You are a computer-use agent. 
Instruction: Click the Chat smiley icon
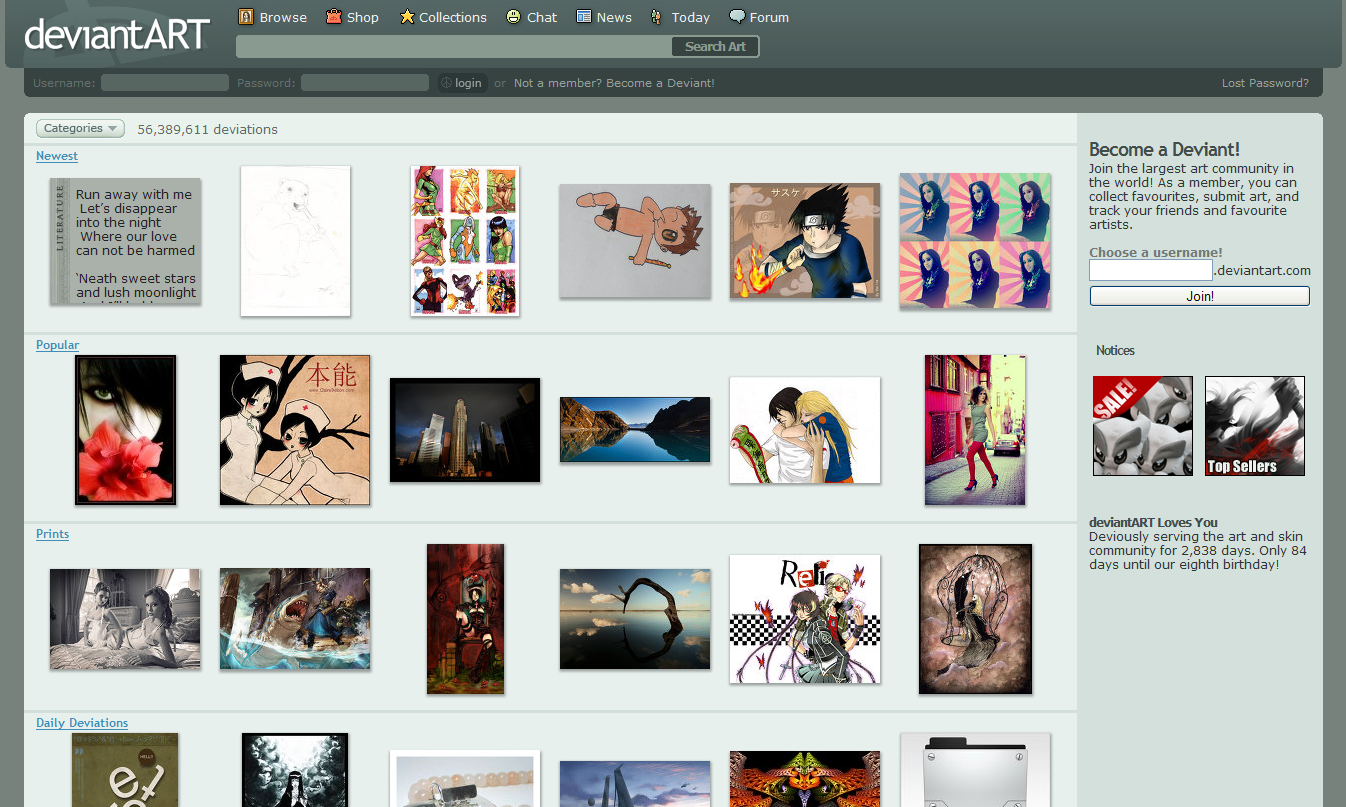(x=514, y=17)
